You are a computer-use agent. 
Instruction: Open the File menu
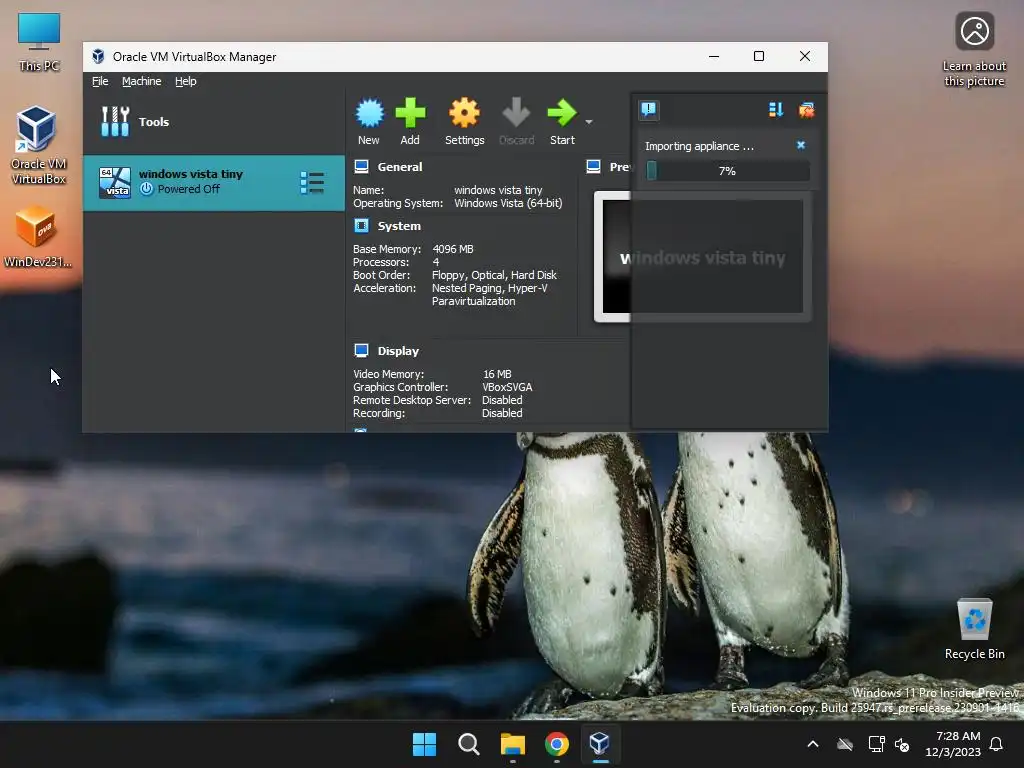(x=100, y=81)
